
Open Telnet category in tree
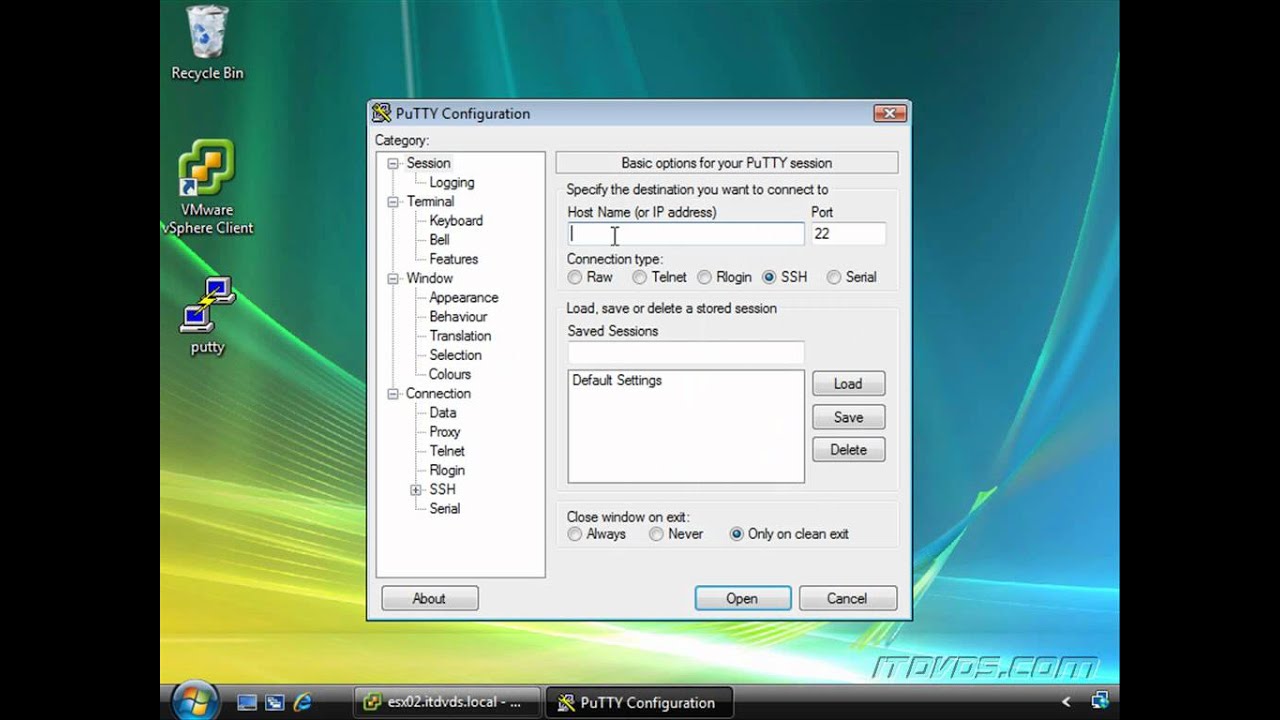[x=447, y=450]
